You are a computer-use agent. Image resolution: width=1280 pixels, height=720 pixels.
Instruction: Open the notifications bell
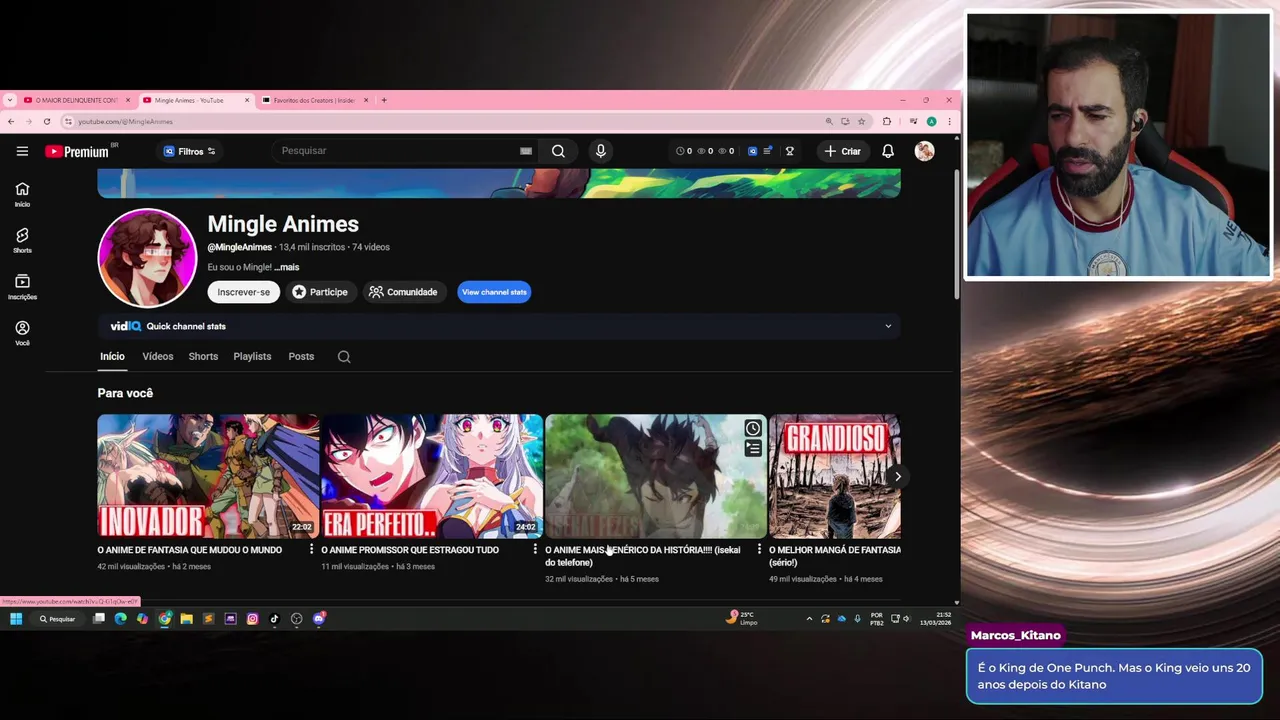tap(888, 151)
